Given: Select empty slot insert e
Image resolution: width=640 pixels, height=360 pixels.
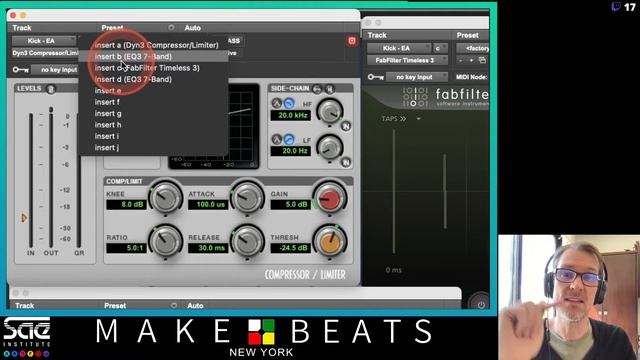Looking at the screenshot, I should click(108, 91).
